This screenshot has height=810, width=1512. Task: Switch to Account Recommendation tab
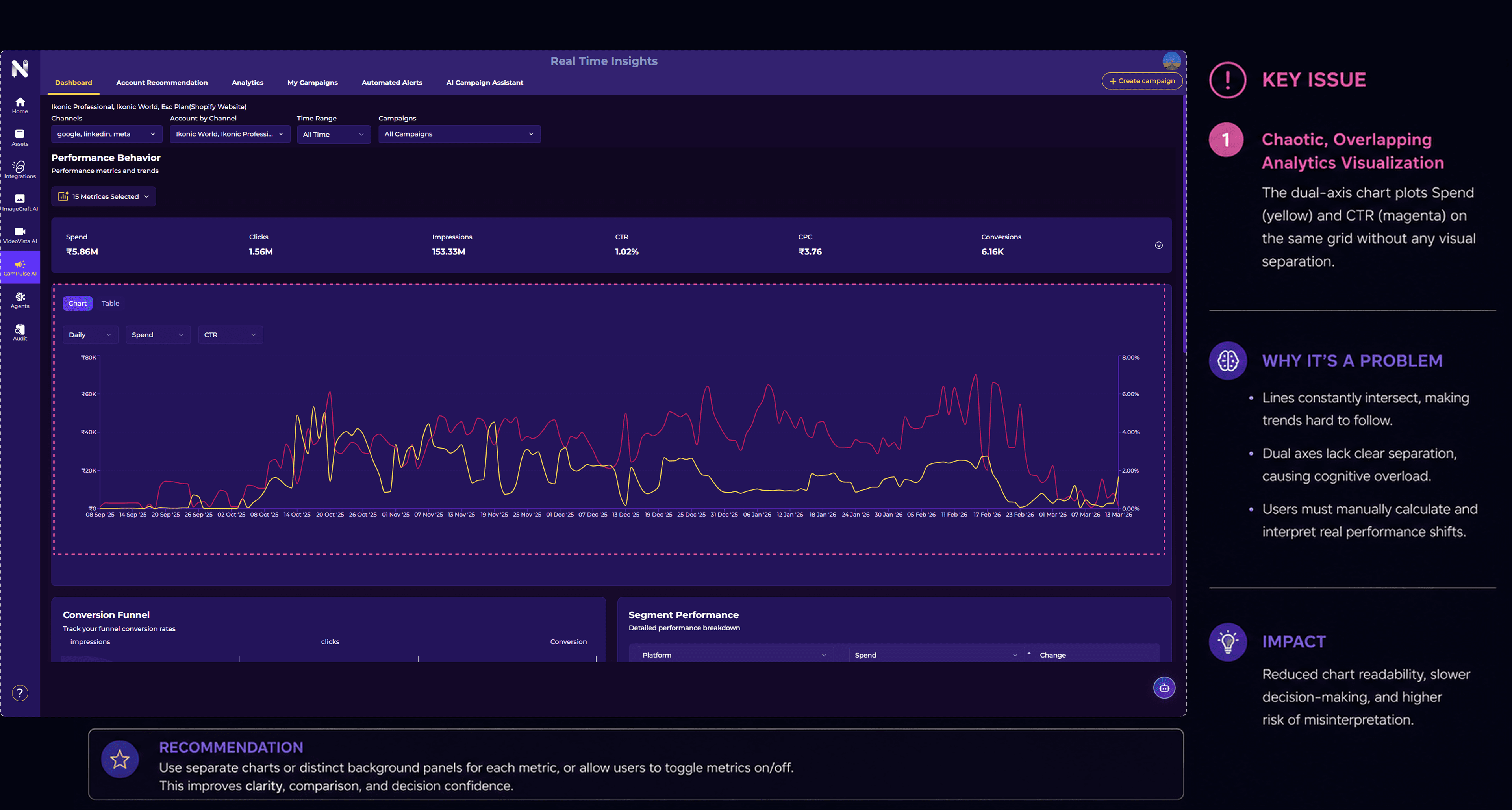point(162,82)
